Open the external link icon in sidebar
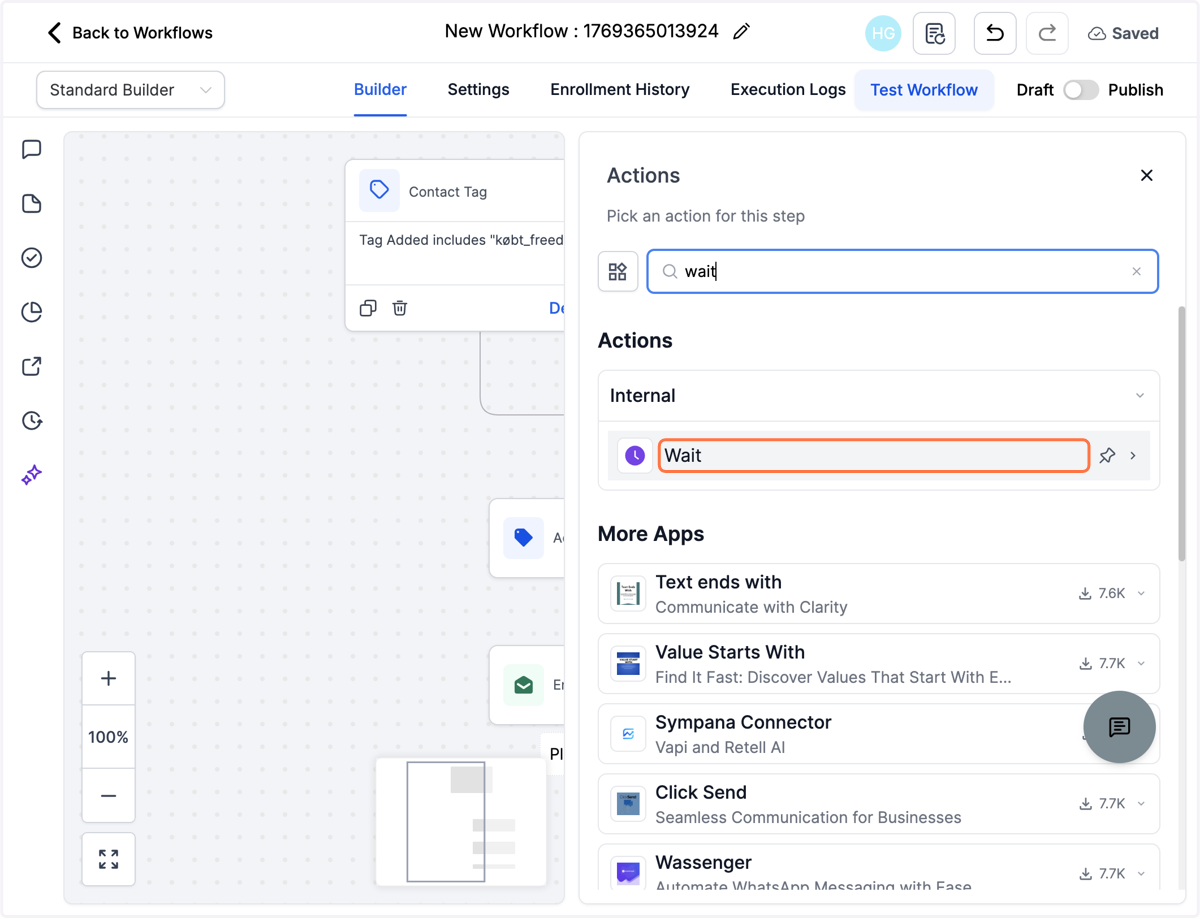Image resolution: width=1200 pixels, height=918 pixels. pos(32,366)
